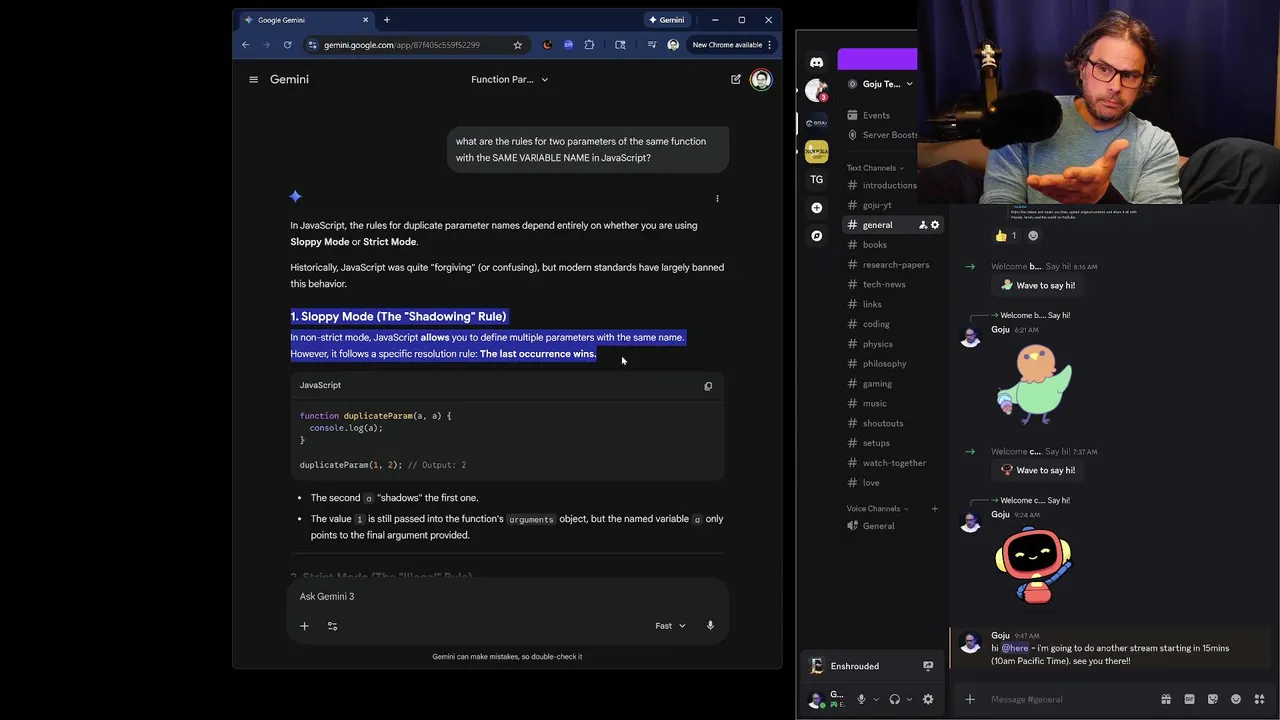Bookmark this page with the star icon
The image size is (1280, 720).
point(517,45)
